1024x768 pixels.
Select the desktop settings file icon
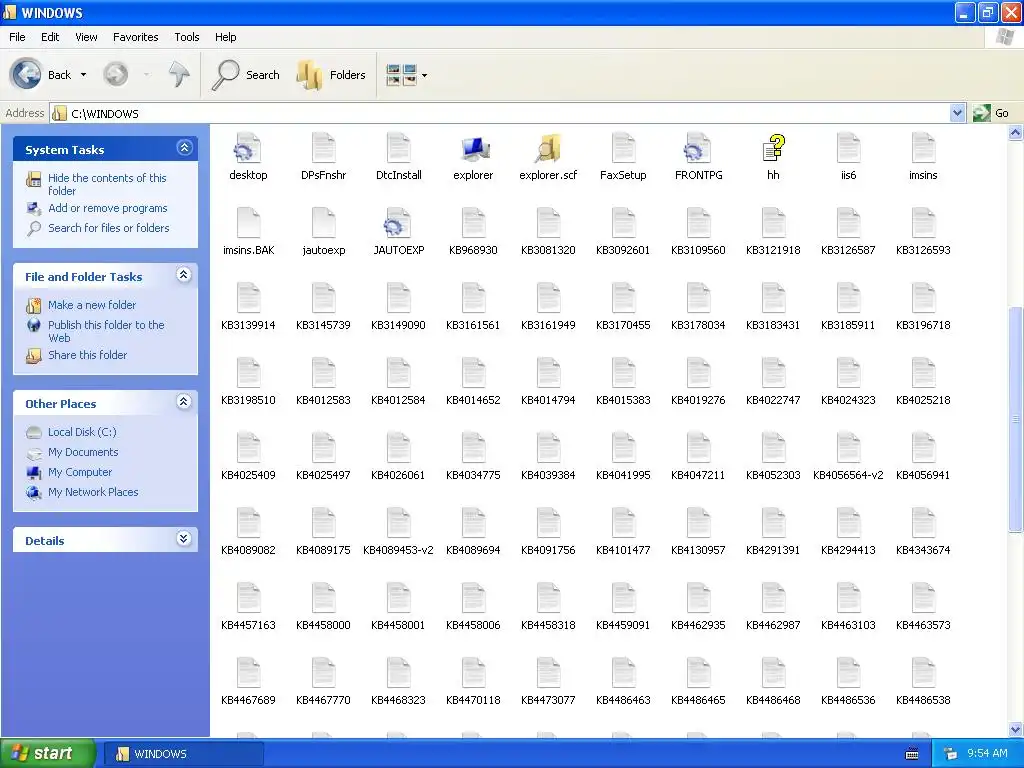click(248, 148)
